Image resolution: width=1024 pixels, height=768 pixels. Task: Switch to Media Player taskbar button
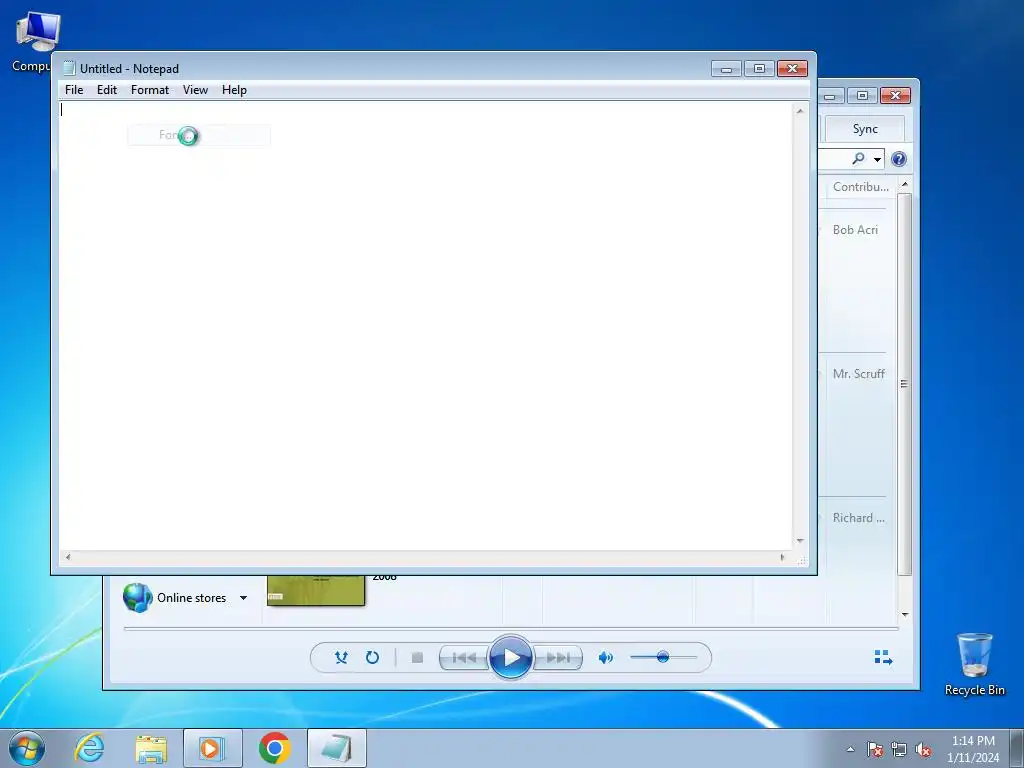tap(212, 748)
